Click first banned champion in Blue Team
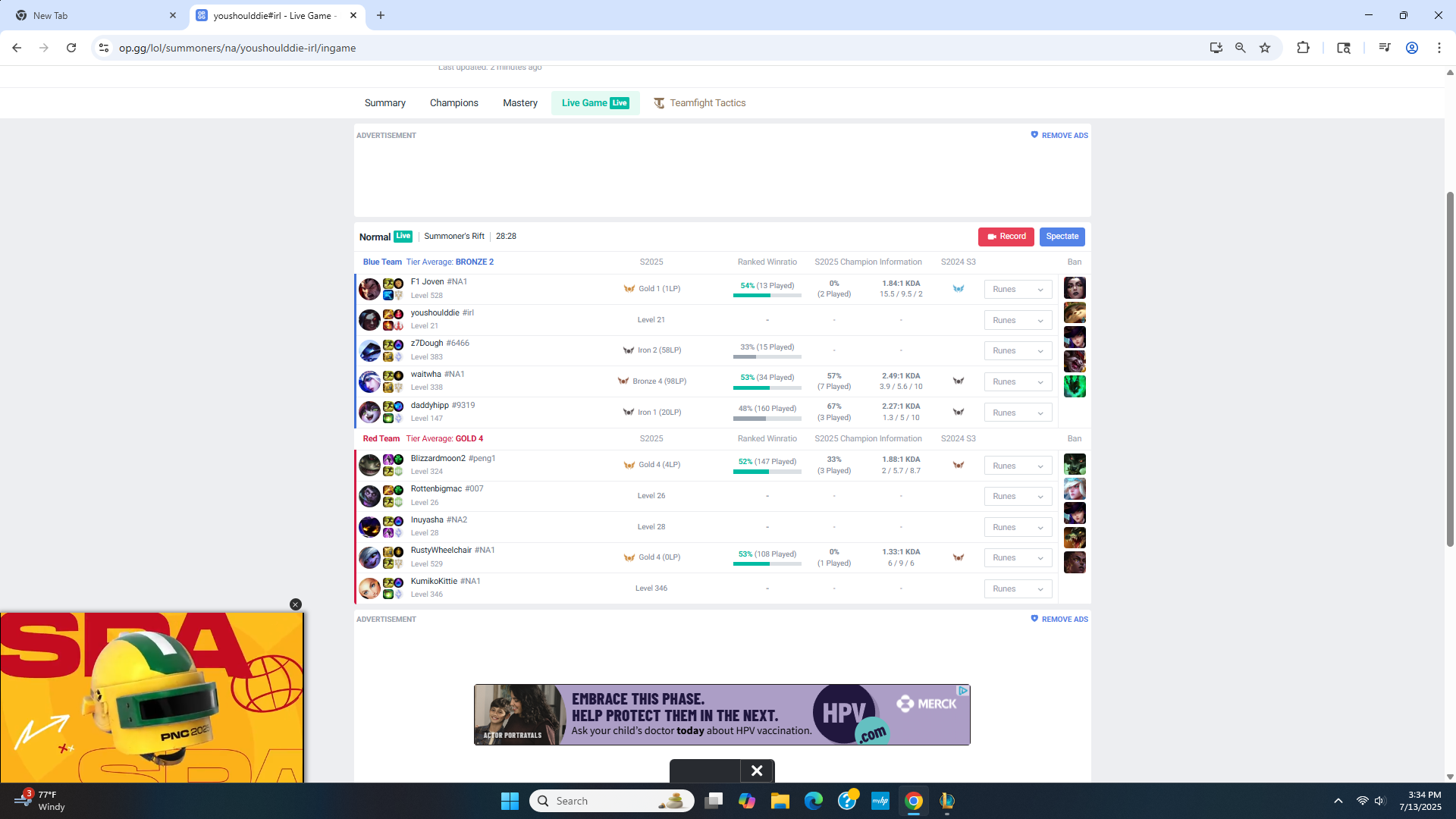 (1075, 288)
